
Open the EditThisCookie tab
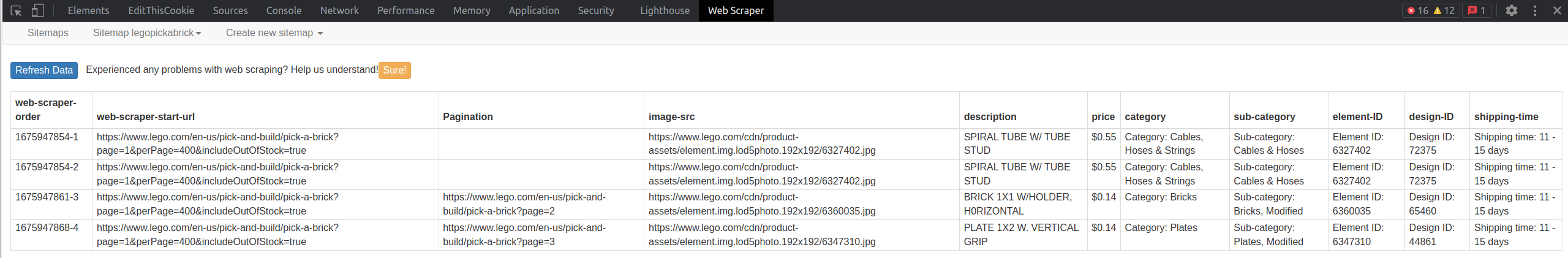click(x=161, y=10)
